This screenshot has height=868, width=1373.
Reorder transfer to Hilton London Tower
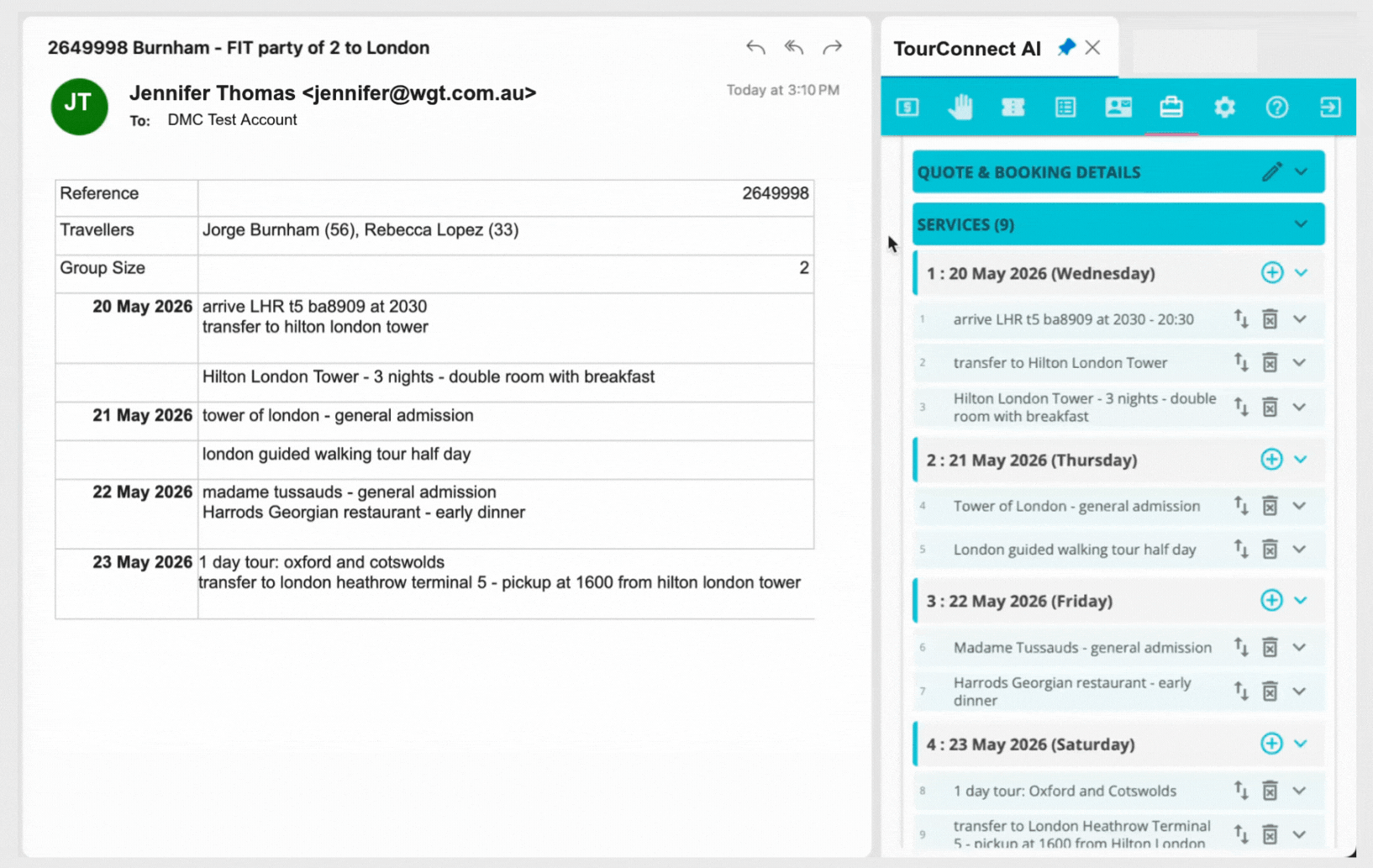tap(1241, 363)
